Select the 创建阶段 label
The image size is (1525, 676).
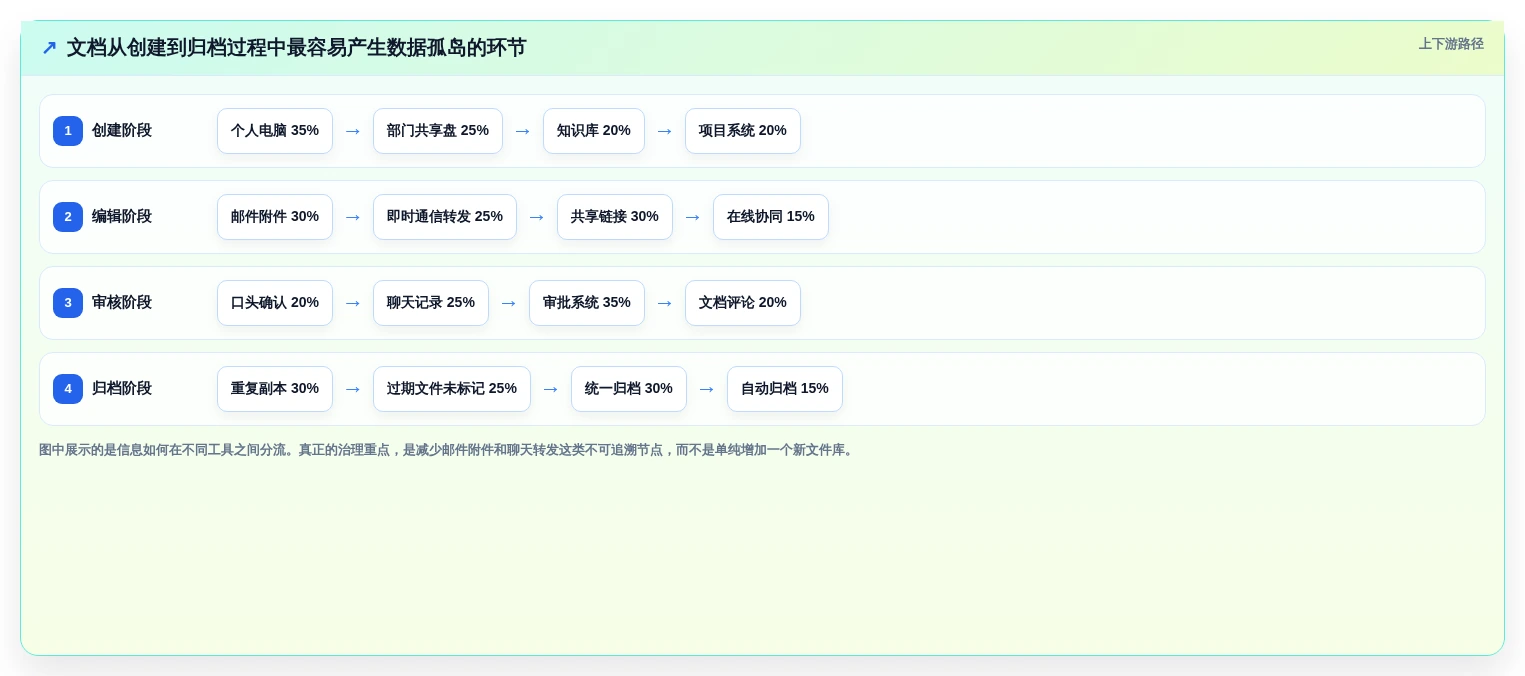coord(122,131)
